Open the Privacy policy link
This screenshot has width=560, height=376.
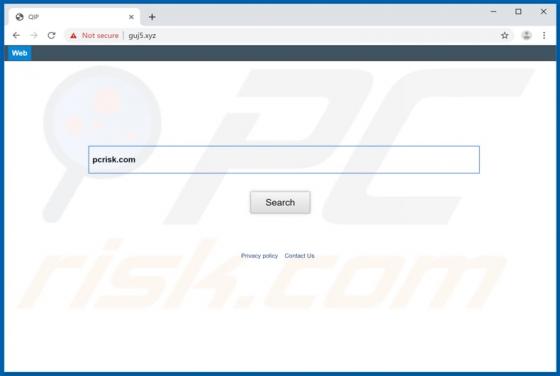point(259,256)
